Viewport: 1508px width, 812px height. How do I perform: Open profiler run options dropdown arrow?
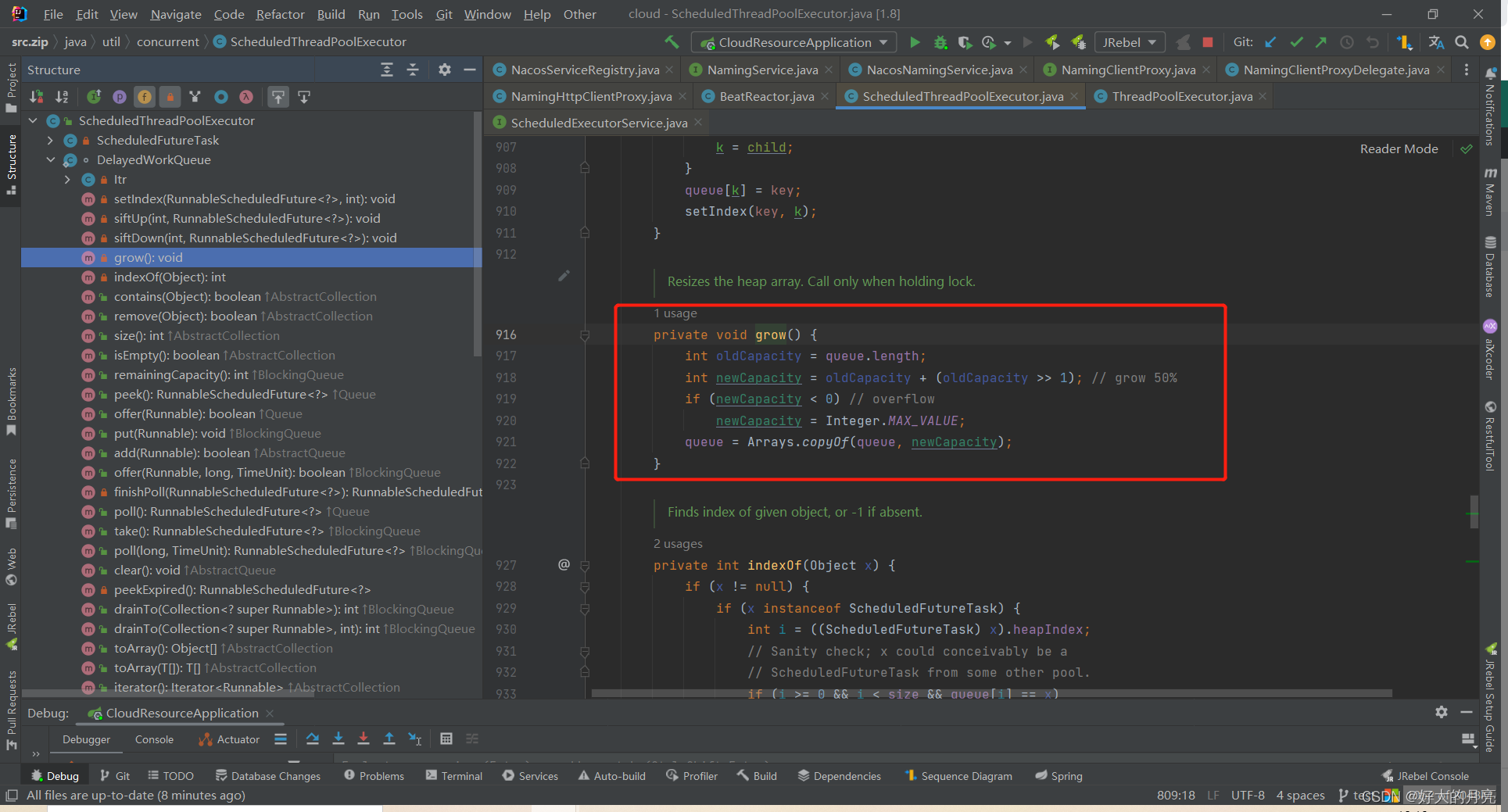click(1007, 43)
